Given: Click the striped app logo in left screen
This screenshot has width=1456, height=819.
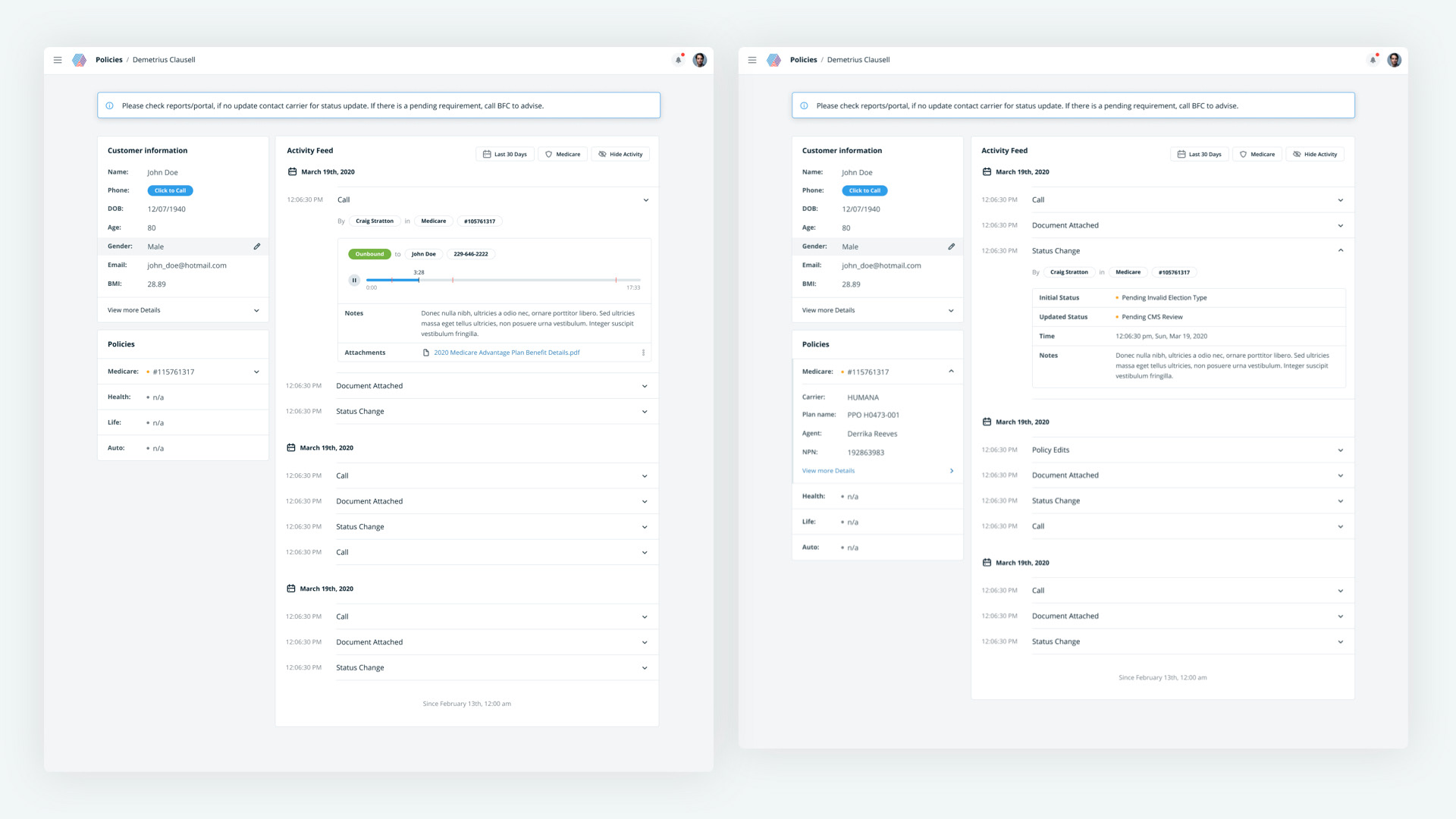Looking at the screenshot, I should point(79,60).
